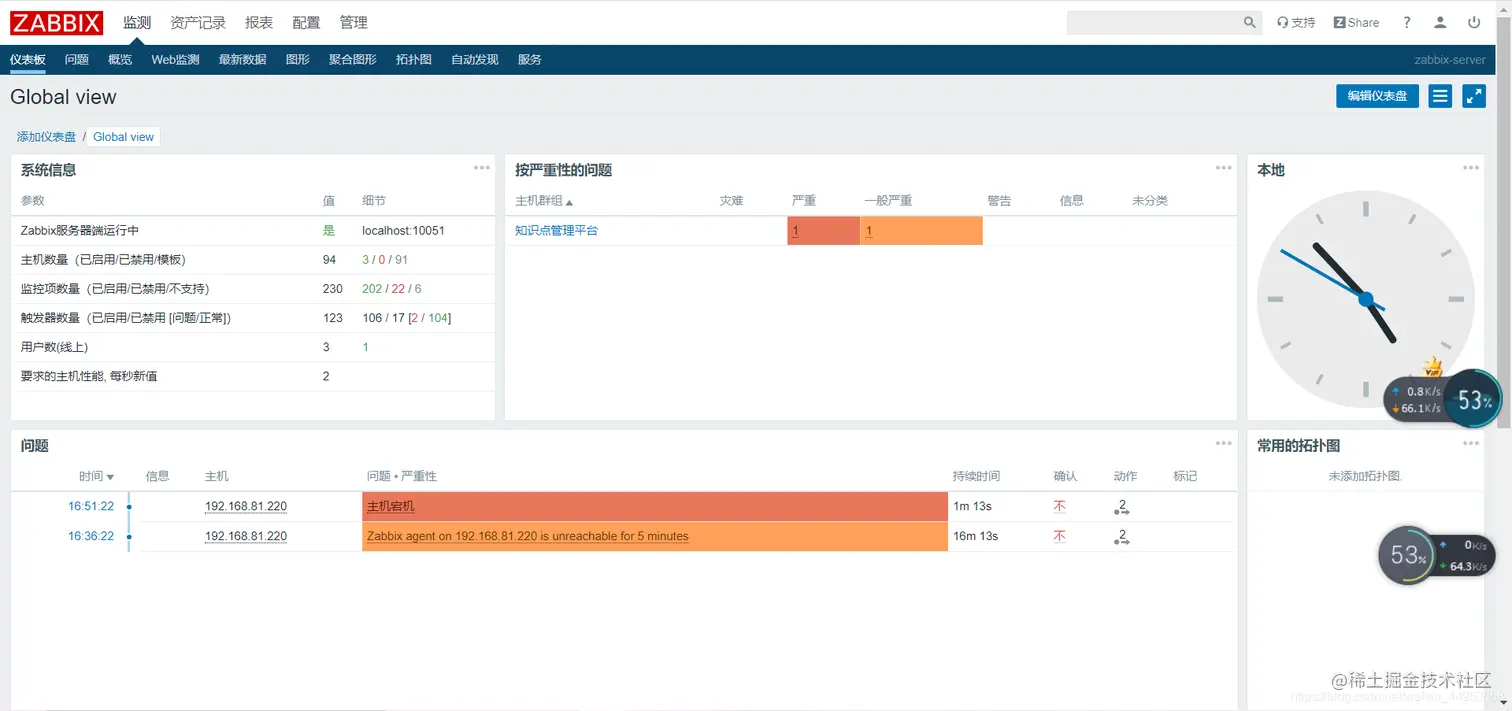Switch to the 最新数据 submenu tab
This screenshot has width=1512, height=711.
click(242, 60)
